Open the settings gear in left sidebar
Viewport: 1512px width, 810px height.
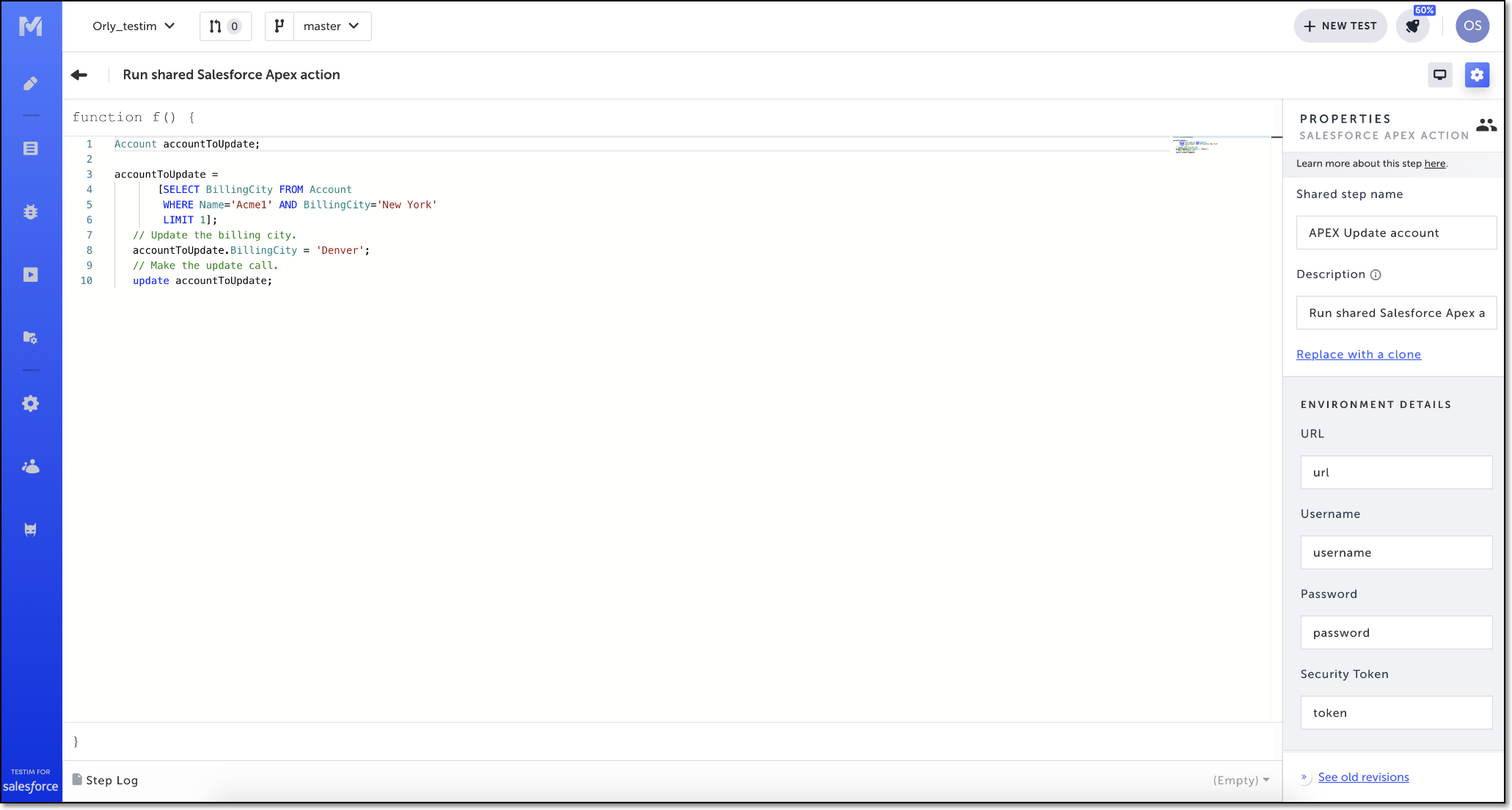[30, 404]
